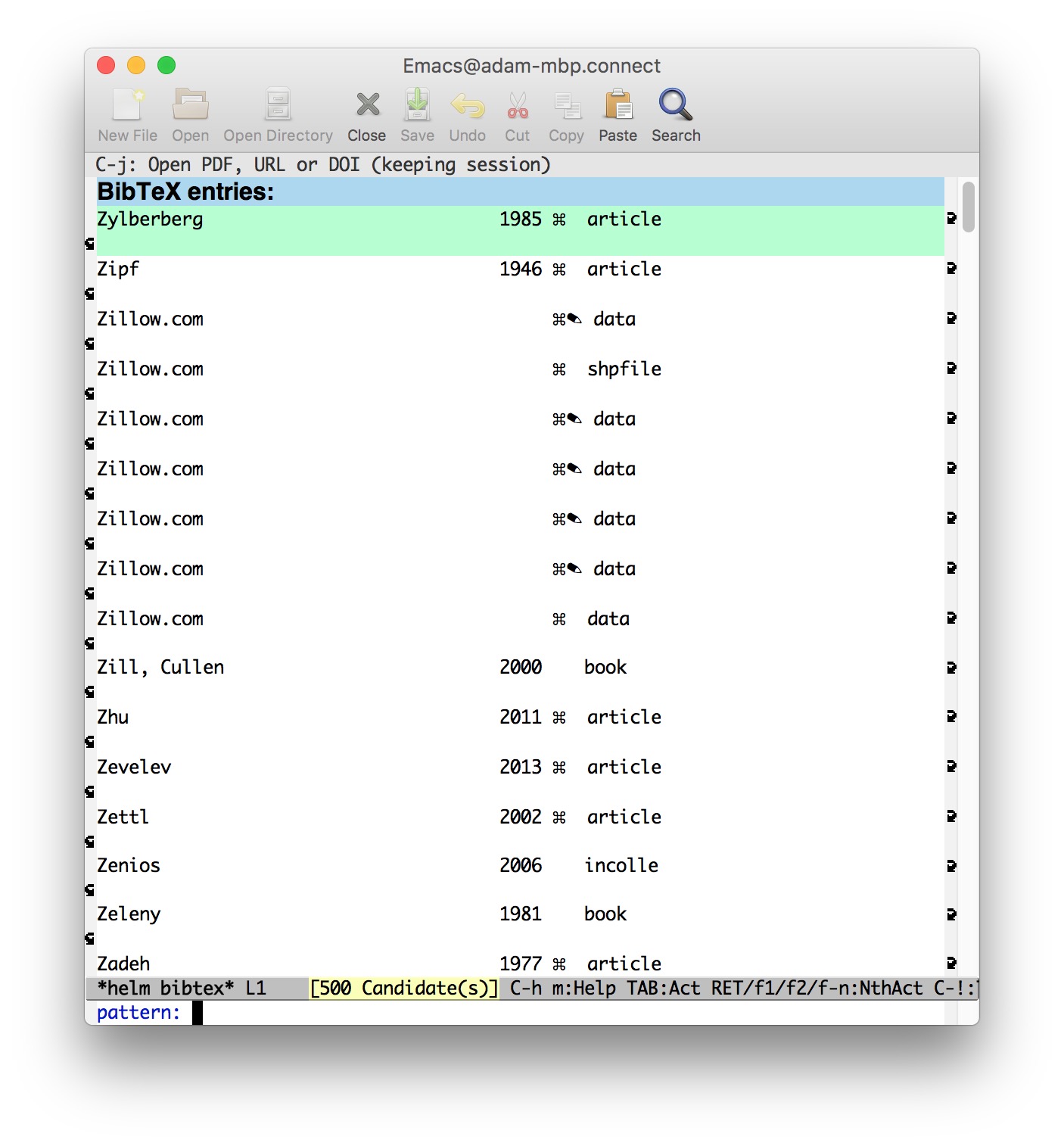Close the current buffer via the X icon
The image size is (1064, 1146).
366,112
